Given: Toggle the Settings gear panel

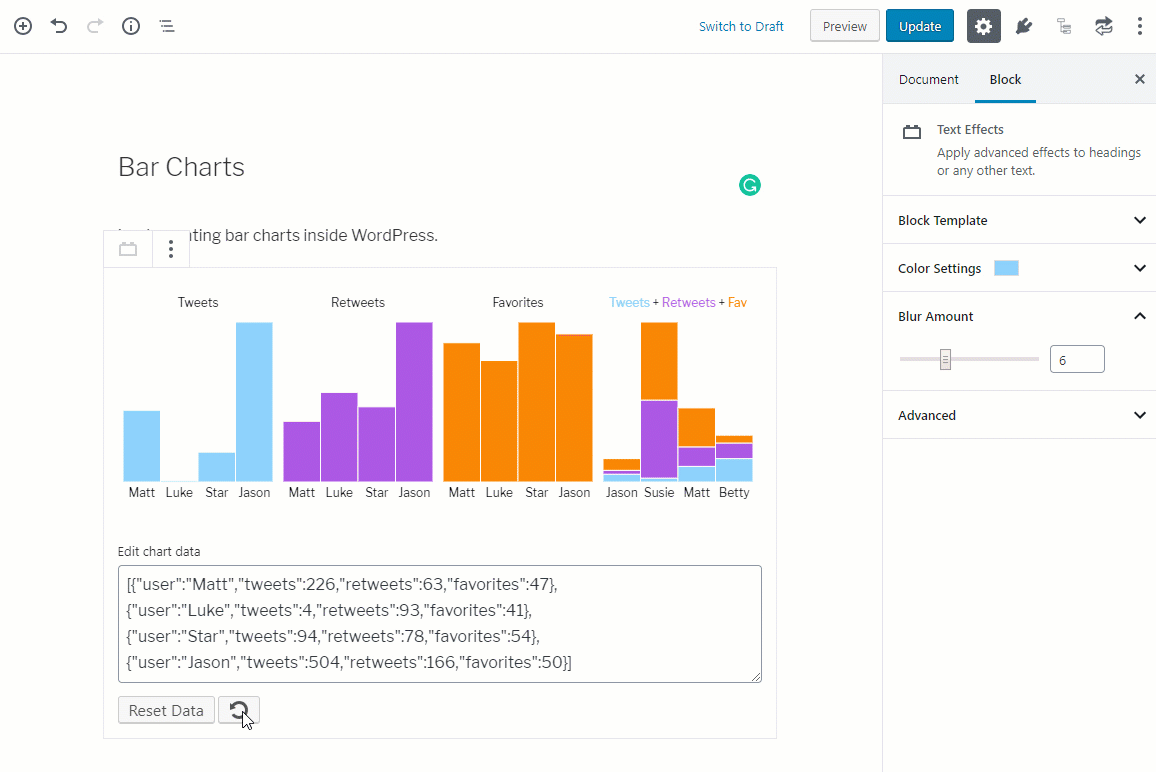Looking at the screenshot, I should click(983, 25).
